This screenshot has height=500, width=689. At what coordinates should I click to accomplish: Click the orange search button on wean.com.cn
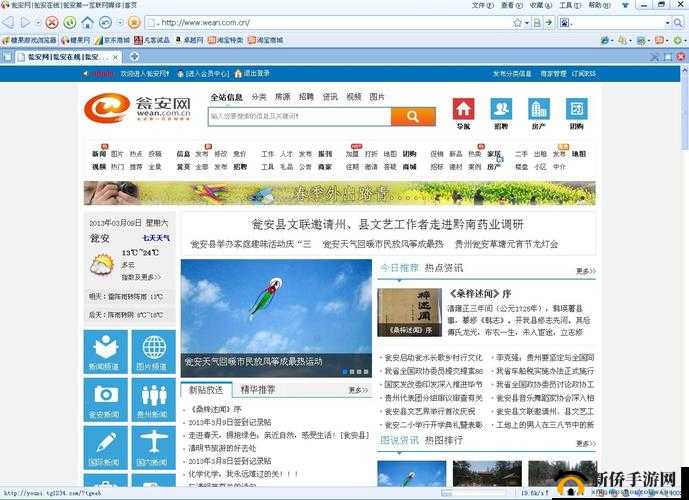413,116
